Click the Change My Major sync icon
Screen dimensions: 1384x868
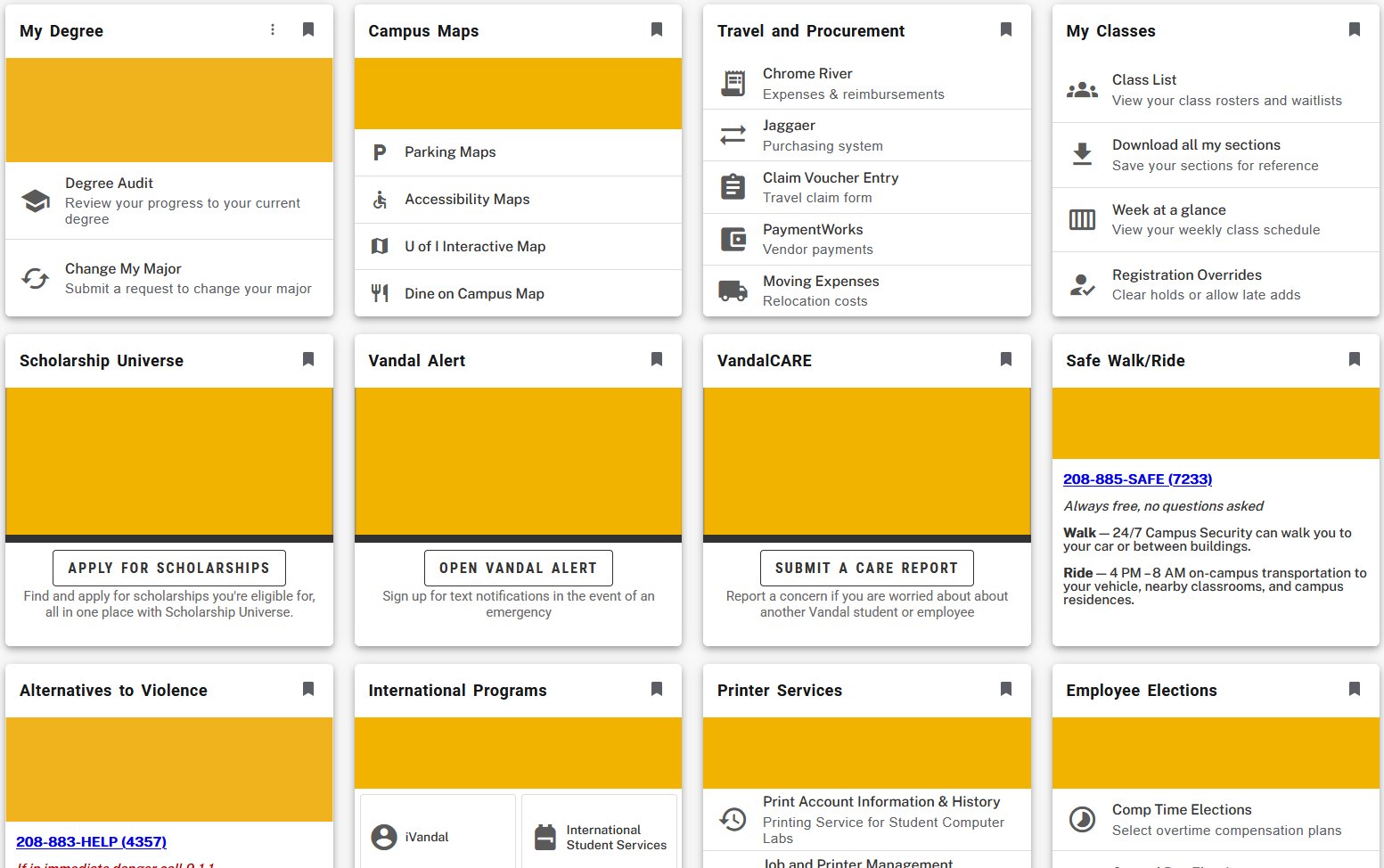point(36,278)
